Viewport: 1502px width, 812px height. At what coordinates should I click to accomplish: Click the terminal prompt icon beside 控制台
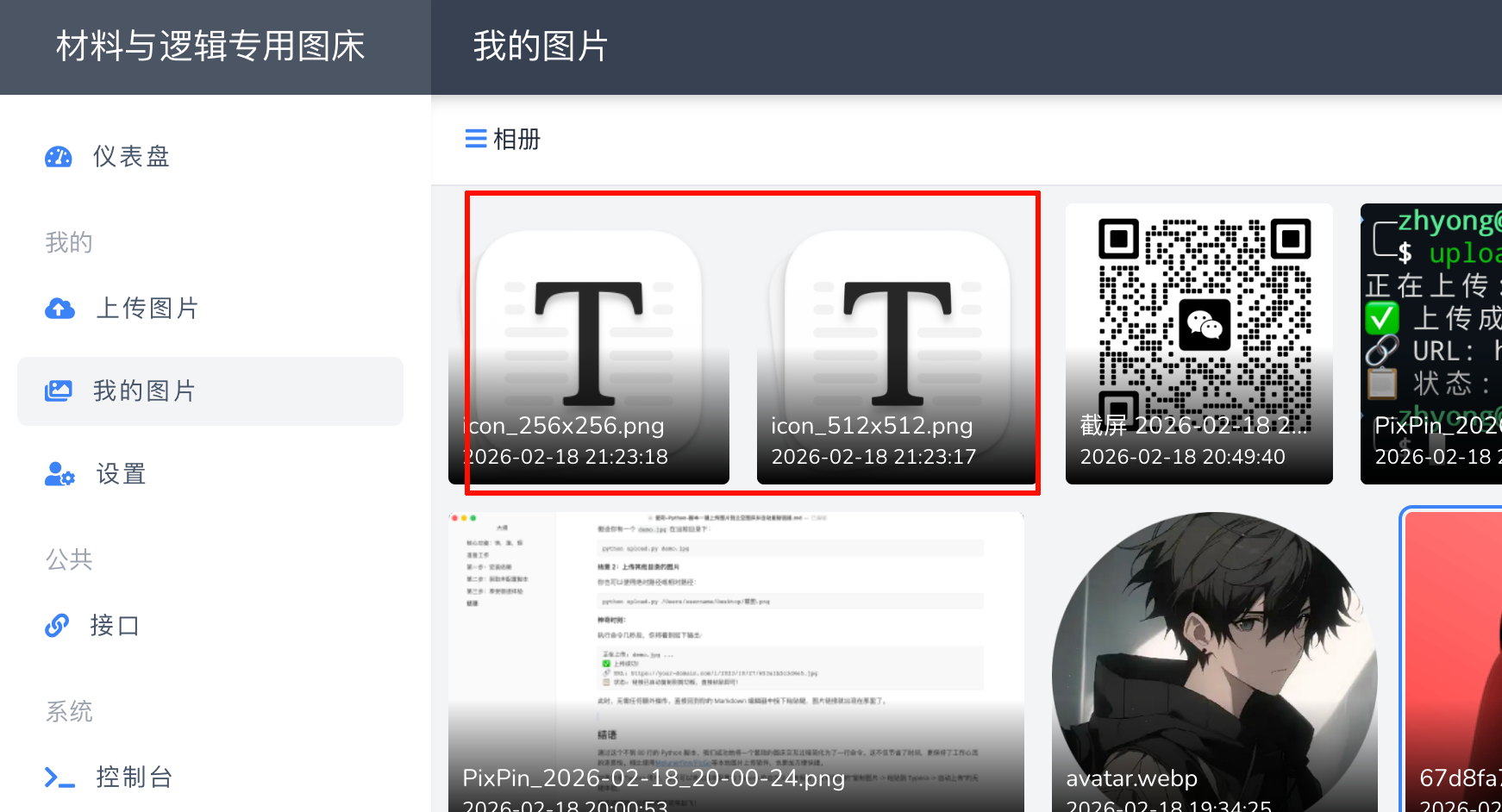click(59, 778)
